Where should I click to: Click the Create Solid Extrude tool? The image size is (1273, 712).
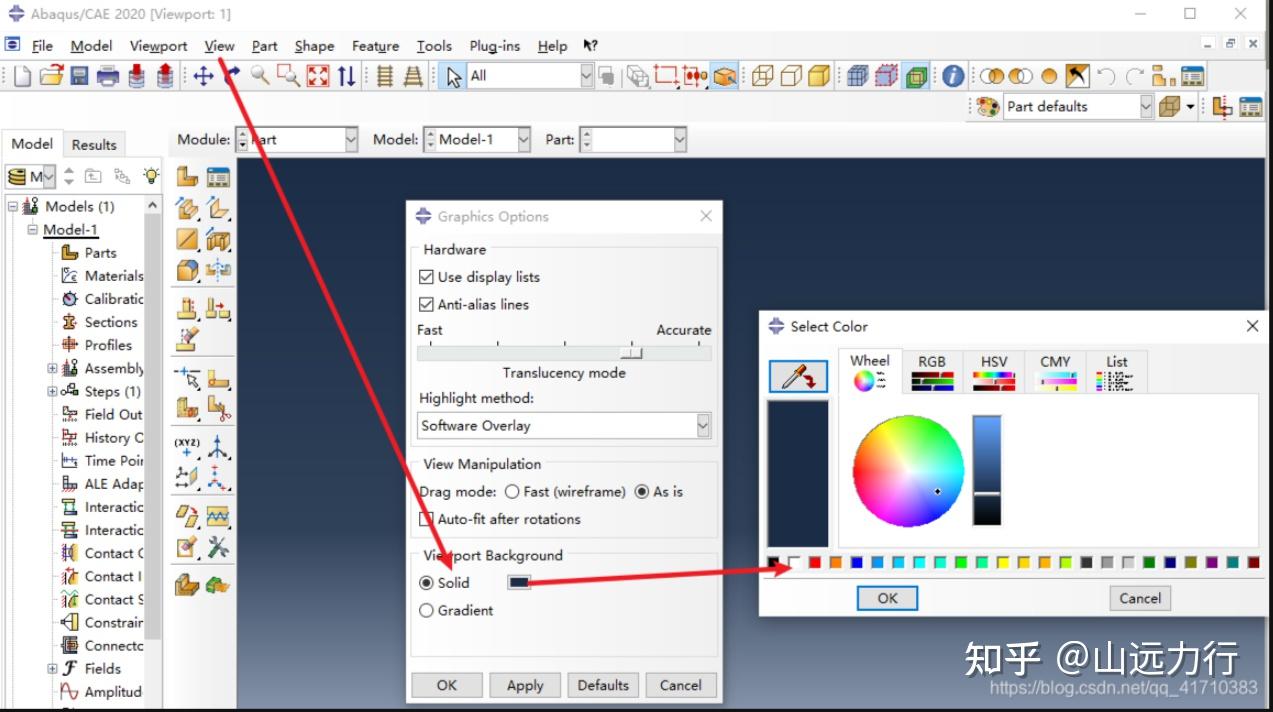187,208
